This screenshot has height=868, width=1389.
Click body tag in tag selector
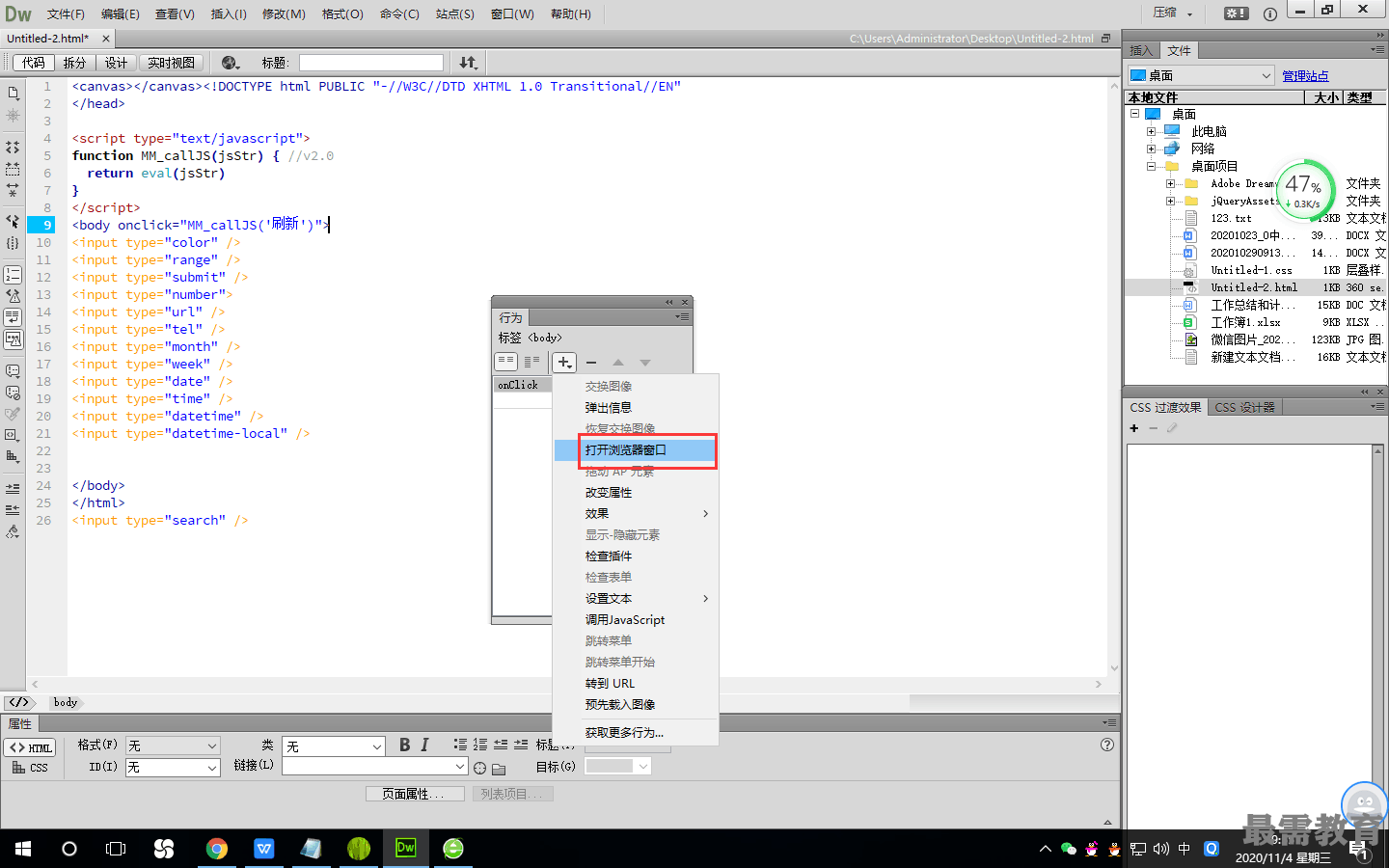click(x=66, y=702)
